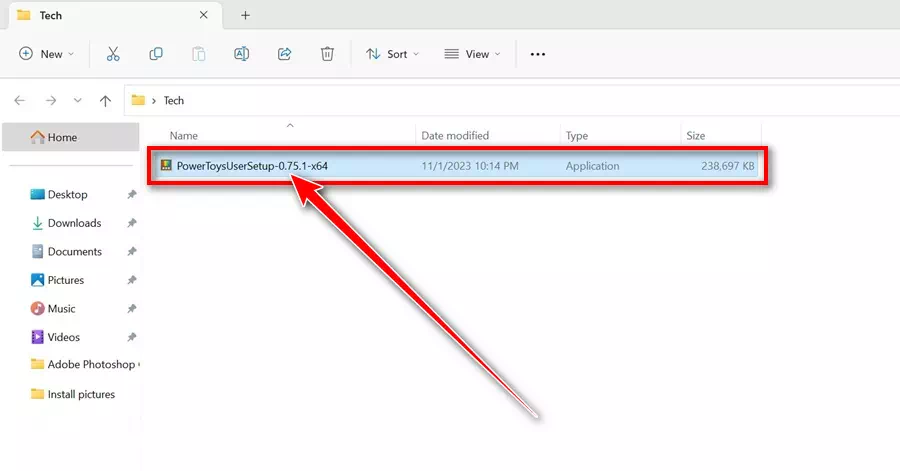Image resolution: width=900 pixels, height=471 pixels.
Task: Open the New item dropdown
Action: 46,54
